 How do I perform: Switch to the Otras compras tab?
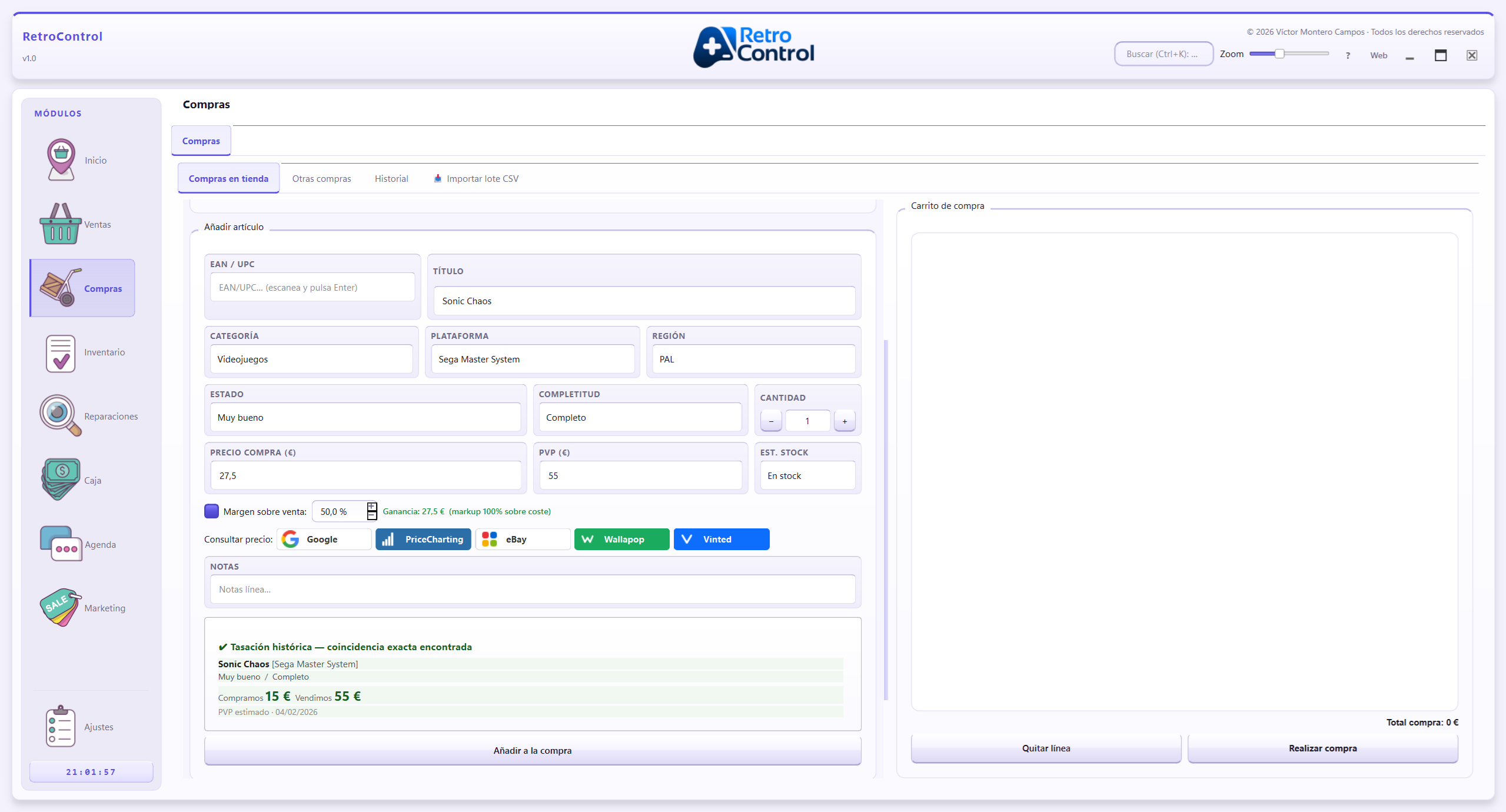tap(321, 179)
